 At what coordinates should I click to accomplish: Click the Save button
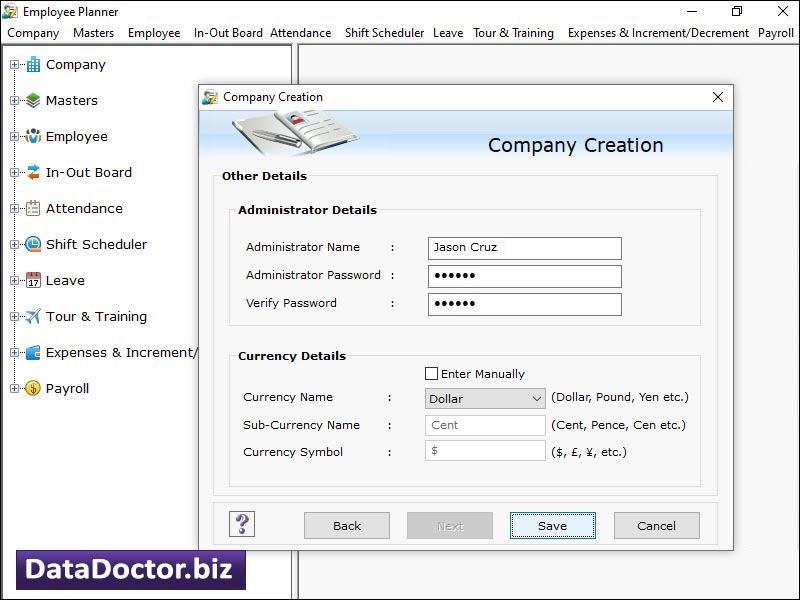(552, 525)
